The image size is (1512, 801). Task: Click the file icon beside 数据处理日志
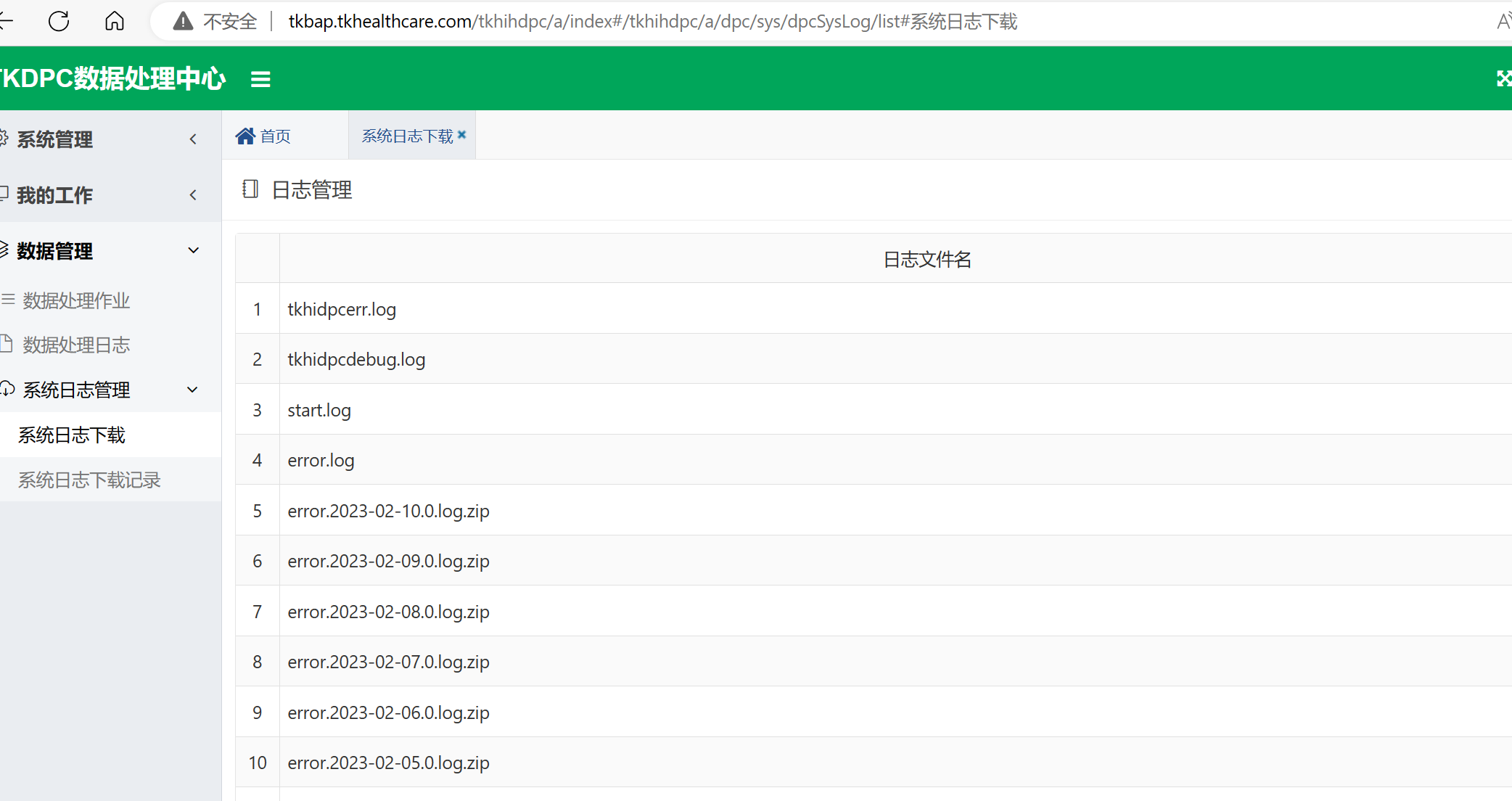click(7, 343)
